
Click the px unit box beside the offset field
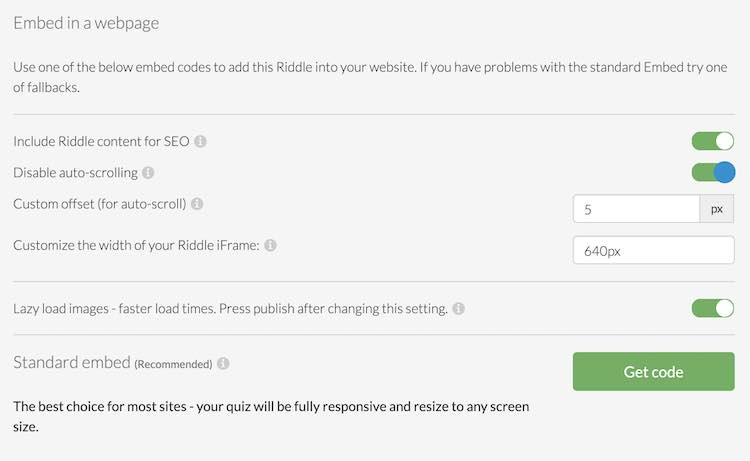[x=717, y=209]
